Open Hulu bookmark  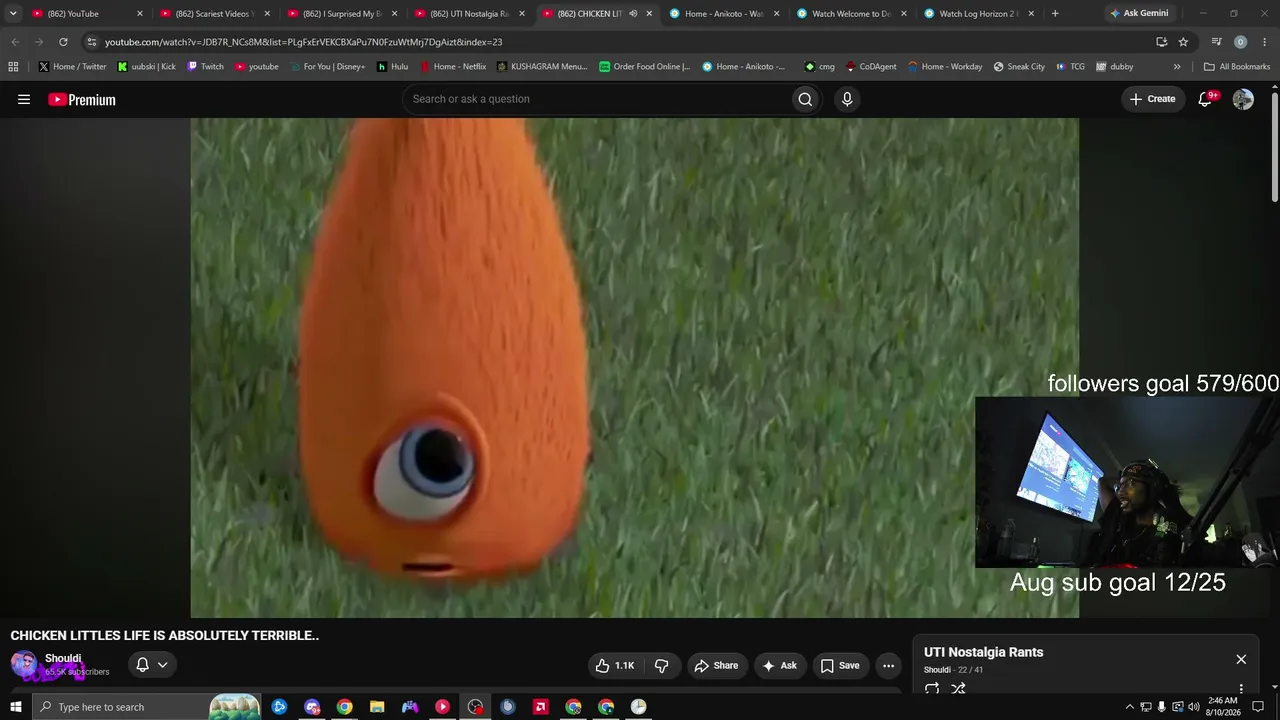(392, 67)
